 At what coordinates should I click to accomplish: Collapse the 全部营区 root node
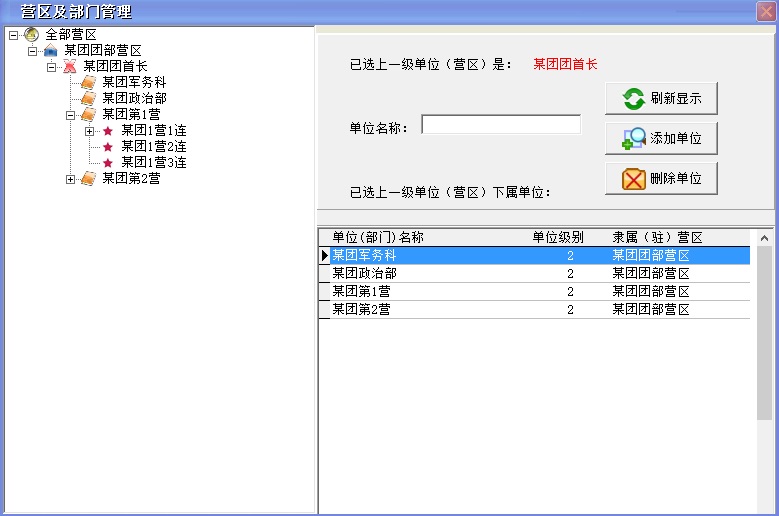pos(13,35)
